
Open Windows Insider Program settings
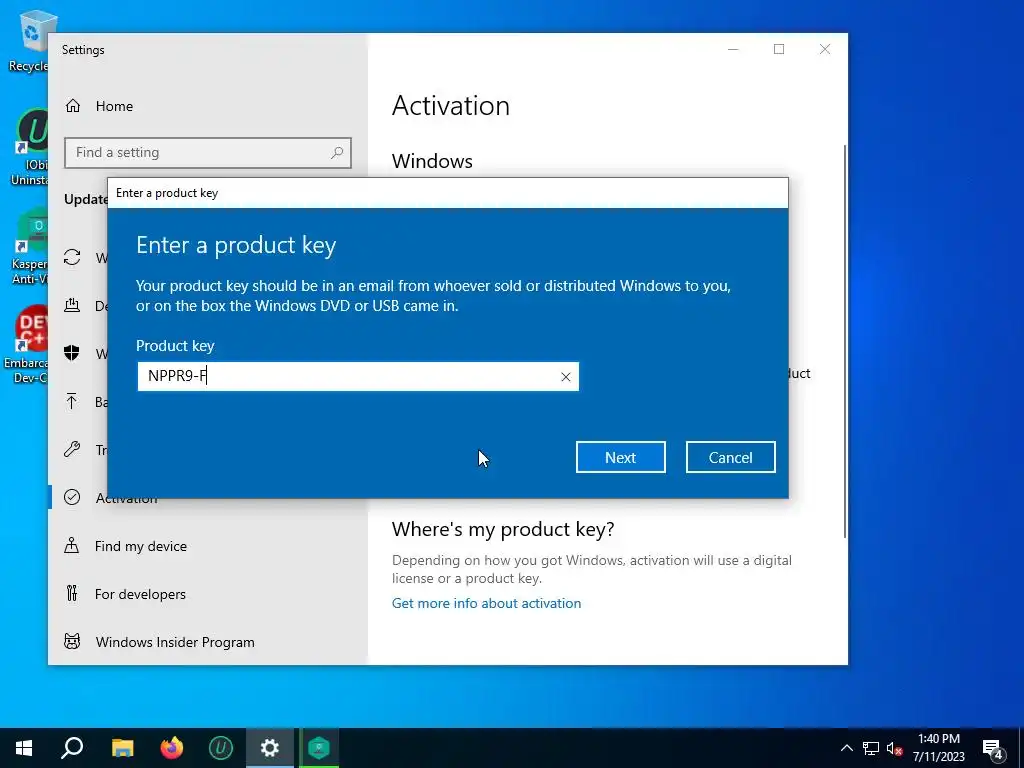click(175, 642)
